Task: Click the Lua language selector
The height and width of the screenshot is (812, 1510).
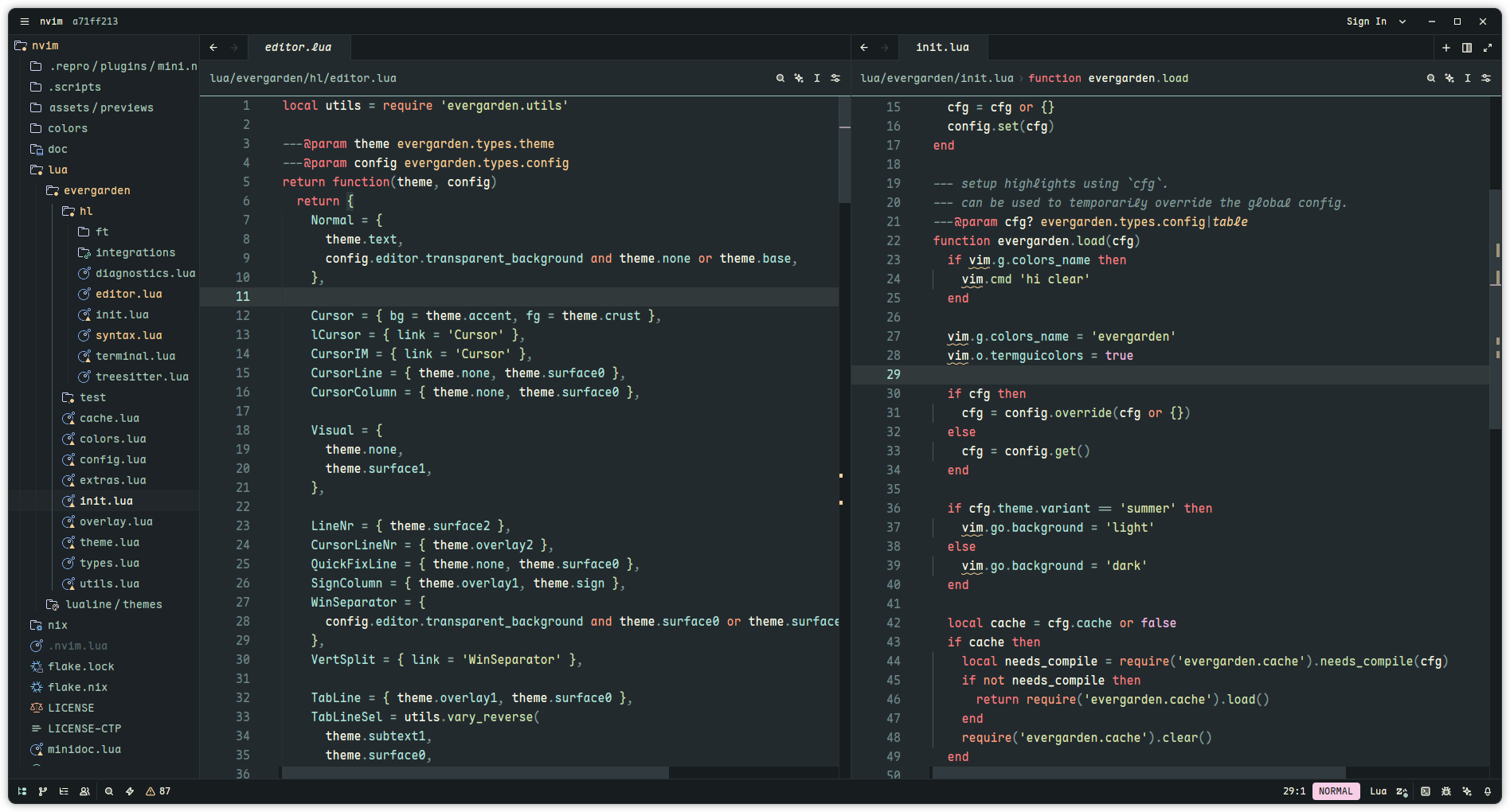Action: pos(1378,791)
